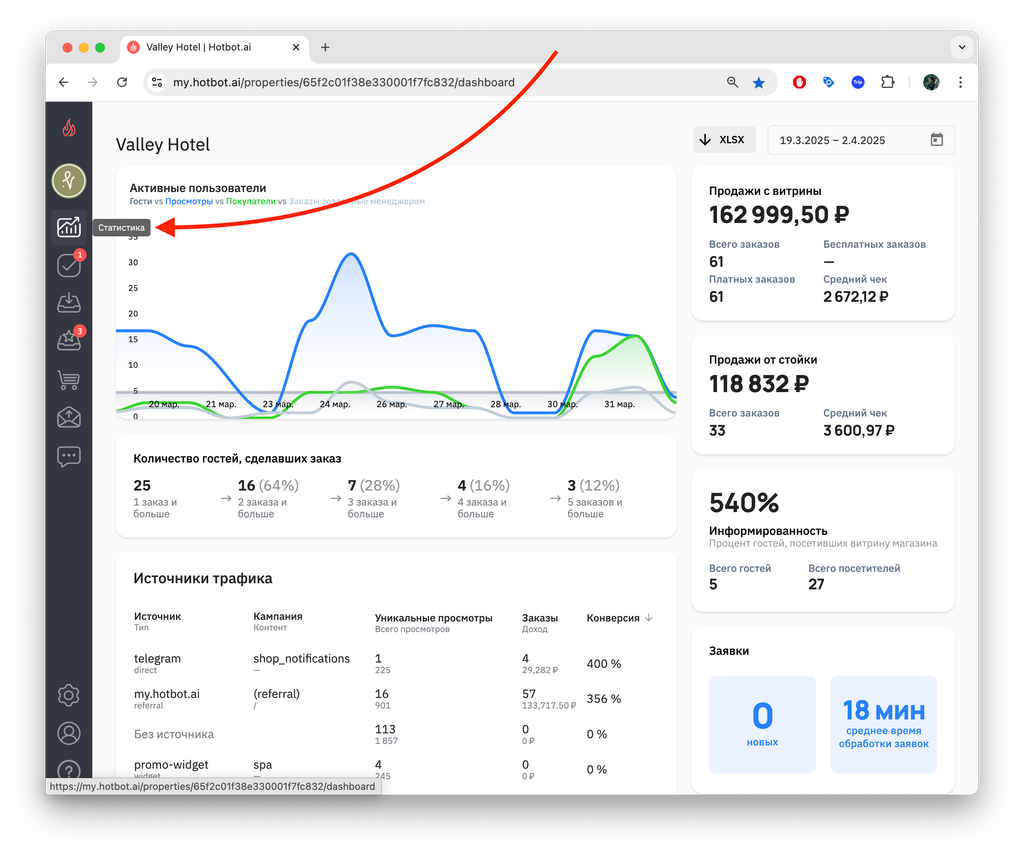Open a new browser tab
The height and width of the screenshot is (855, 1024).
click(x=325, y=47)
